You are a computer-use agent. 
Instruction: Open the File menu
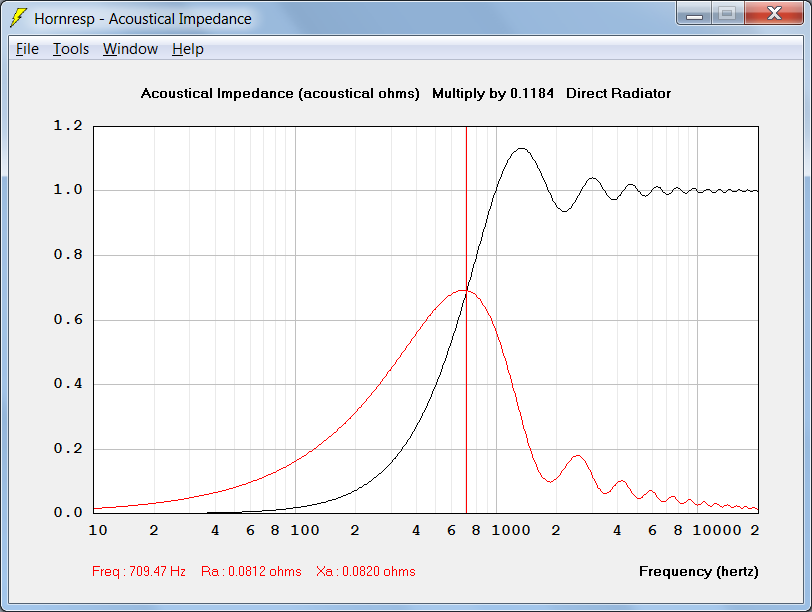27,49
